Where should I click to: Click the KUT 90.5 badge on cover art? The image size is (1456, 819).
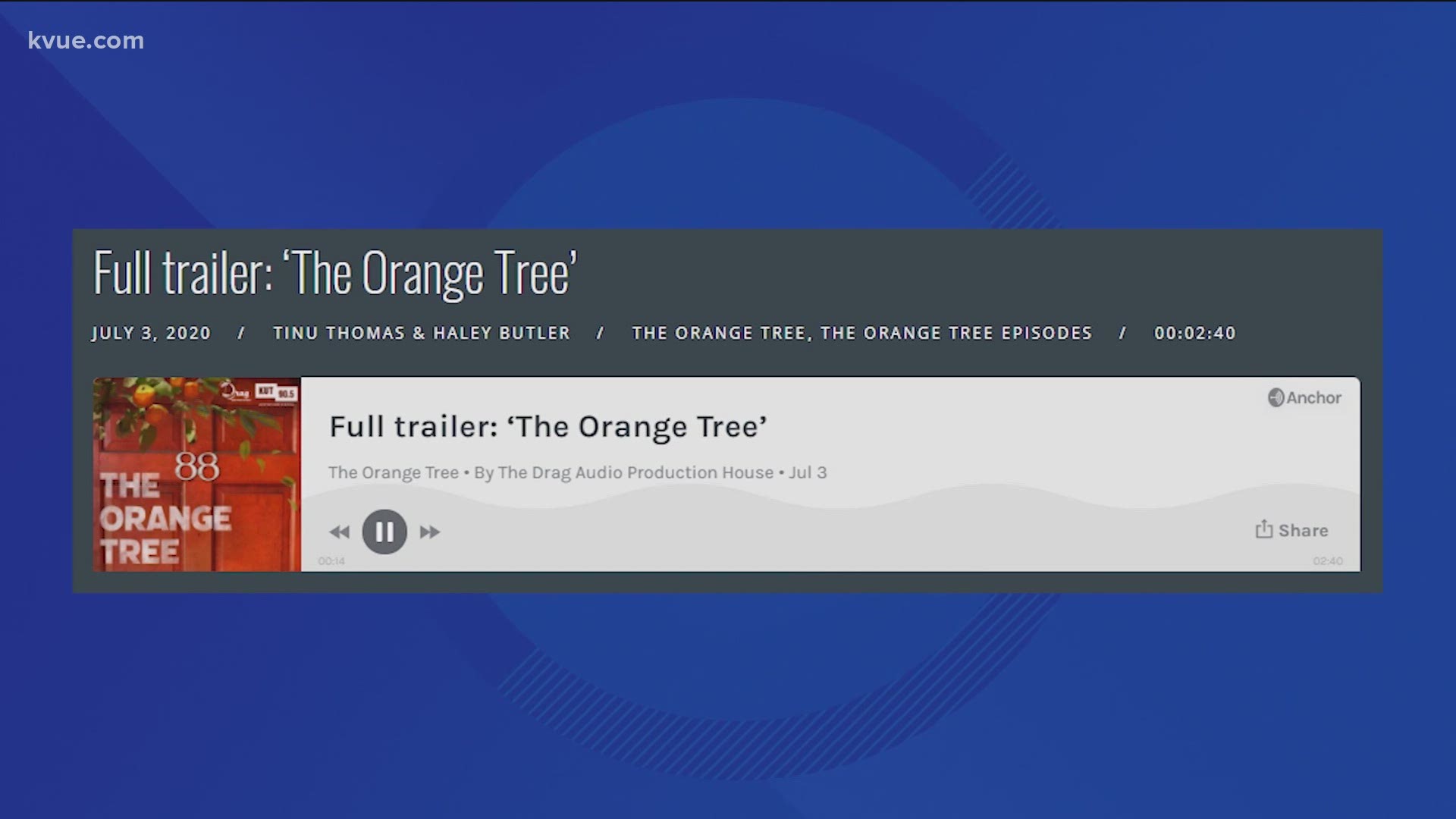[277, 392]
